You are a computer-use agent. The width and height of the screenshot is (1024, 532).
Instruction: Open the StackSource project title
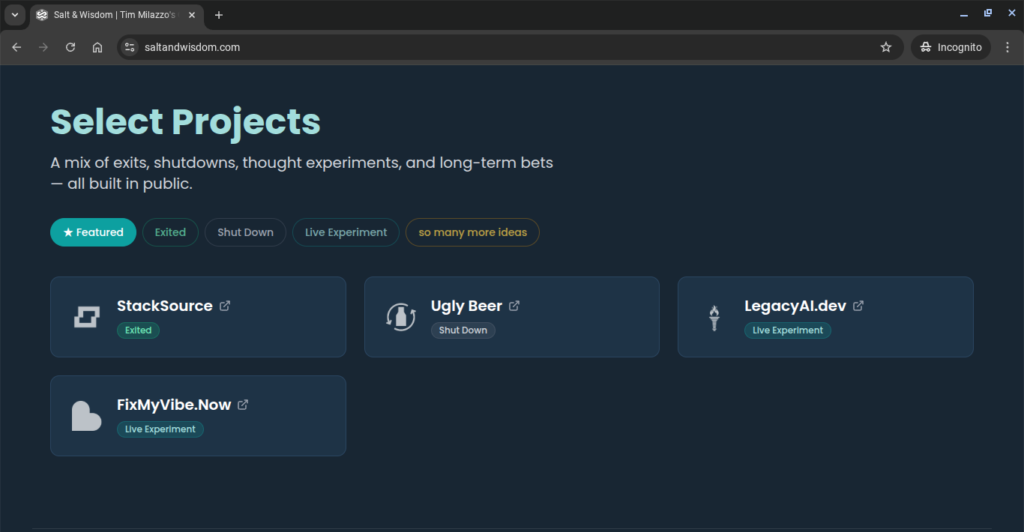(x=165, y=306)
